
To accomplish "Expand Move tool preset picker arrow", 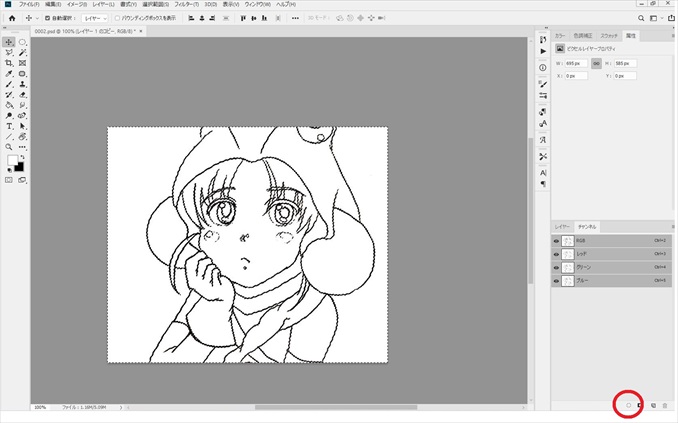I will click(37, 18).
